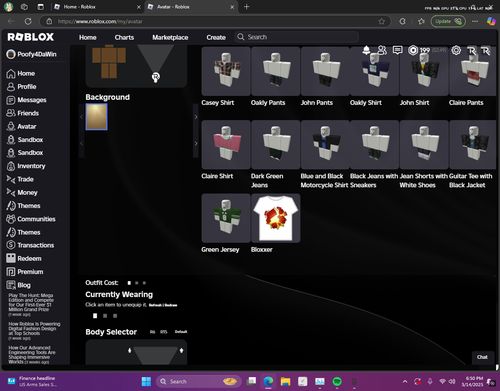Click the Avatar icon in sidebar

(x=11, y=126)
